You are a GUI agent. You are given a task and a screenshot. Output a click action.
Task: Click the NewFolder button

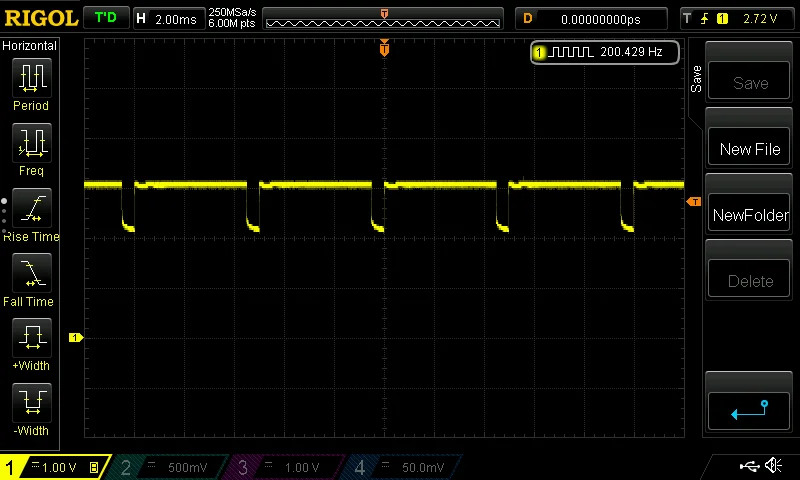(x=749, y=212)
